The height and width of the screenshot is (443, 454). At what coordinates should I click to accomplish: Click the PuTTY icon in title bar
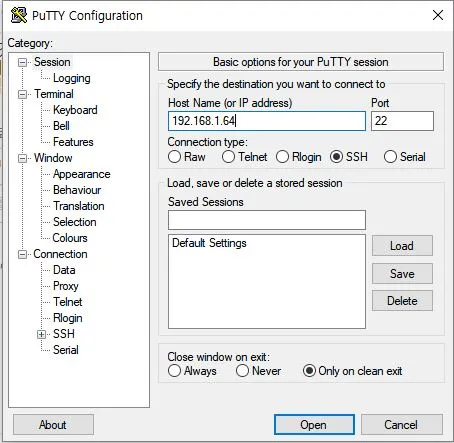pyautogui.click(x=19, y=15)
